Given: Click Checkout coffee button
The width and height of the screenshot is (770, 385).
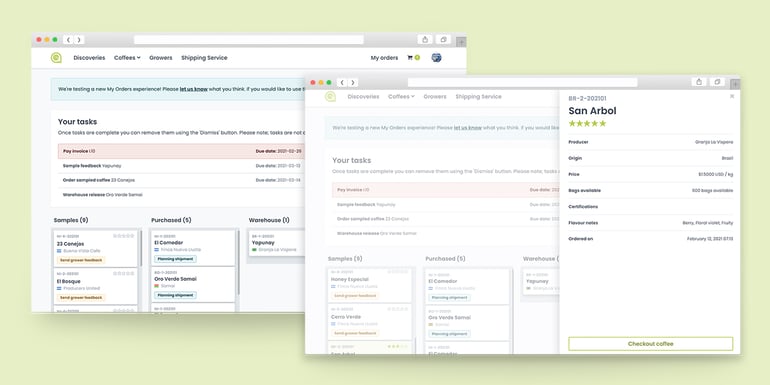Looking at the screenshot, I should (651, 344).
